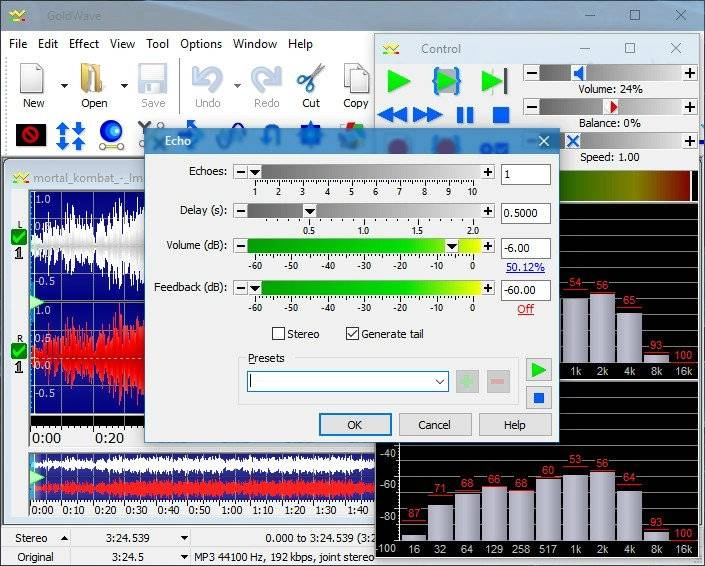Open the Presets combo box dropdown
This screenshot has width=705, height=566.
[439, 382]
